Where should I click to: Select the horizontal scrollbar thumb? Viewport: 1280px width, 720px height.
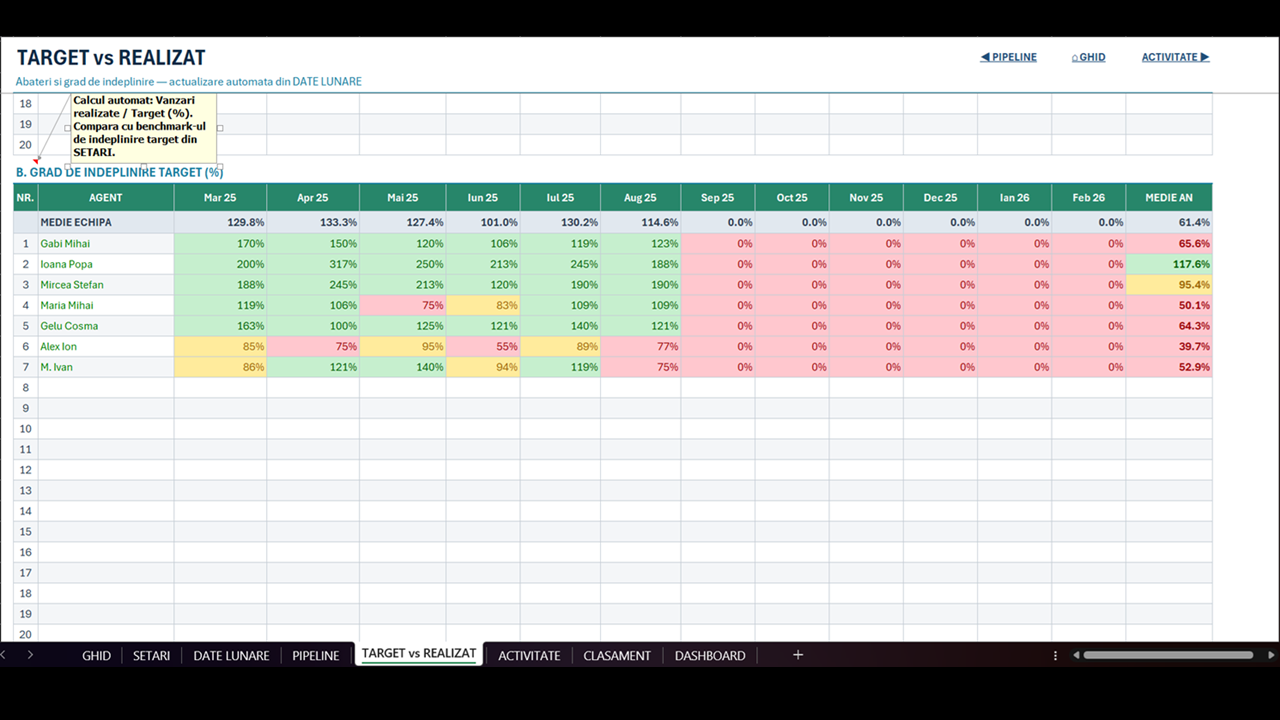coord(1168,655)
